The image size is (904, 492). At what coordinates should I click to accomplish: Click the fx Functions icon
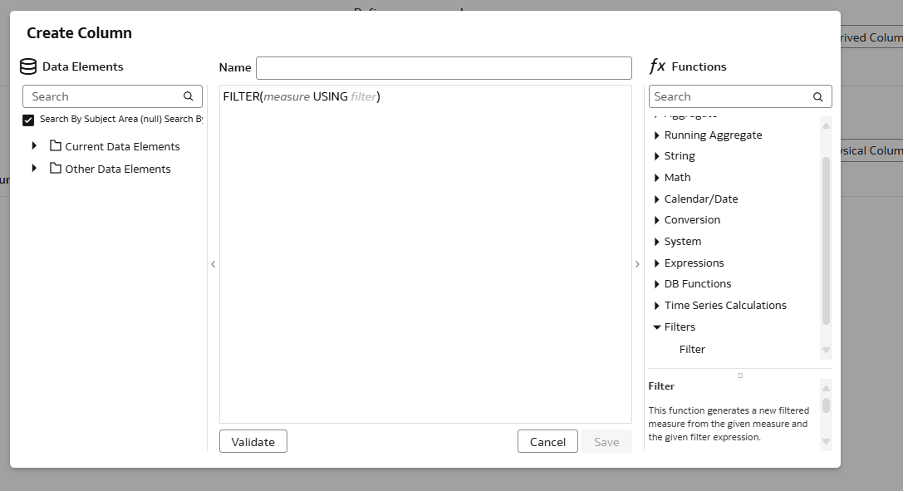click(657, 67)
